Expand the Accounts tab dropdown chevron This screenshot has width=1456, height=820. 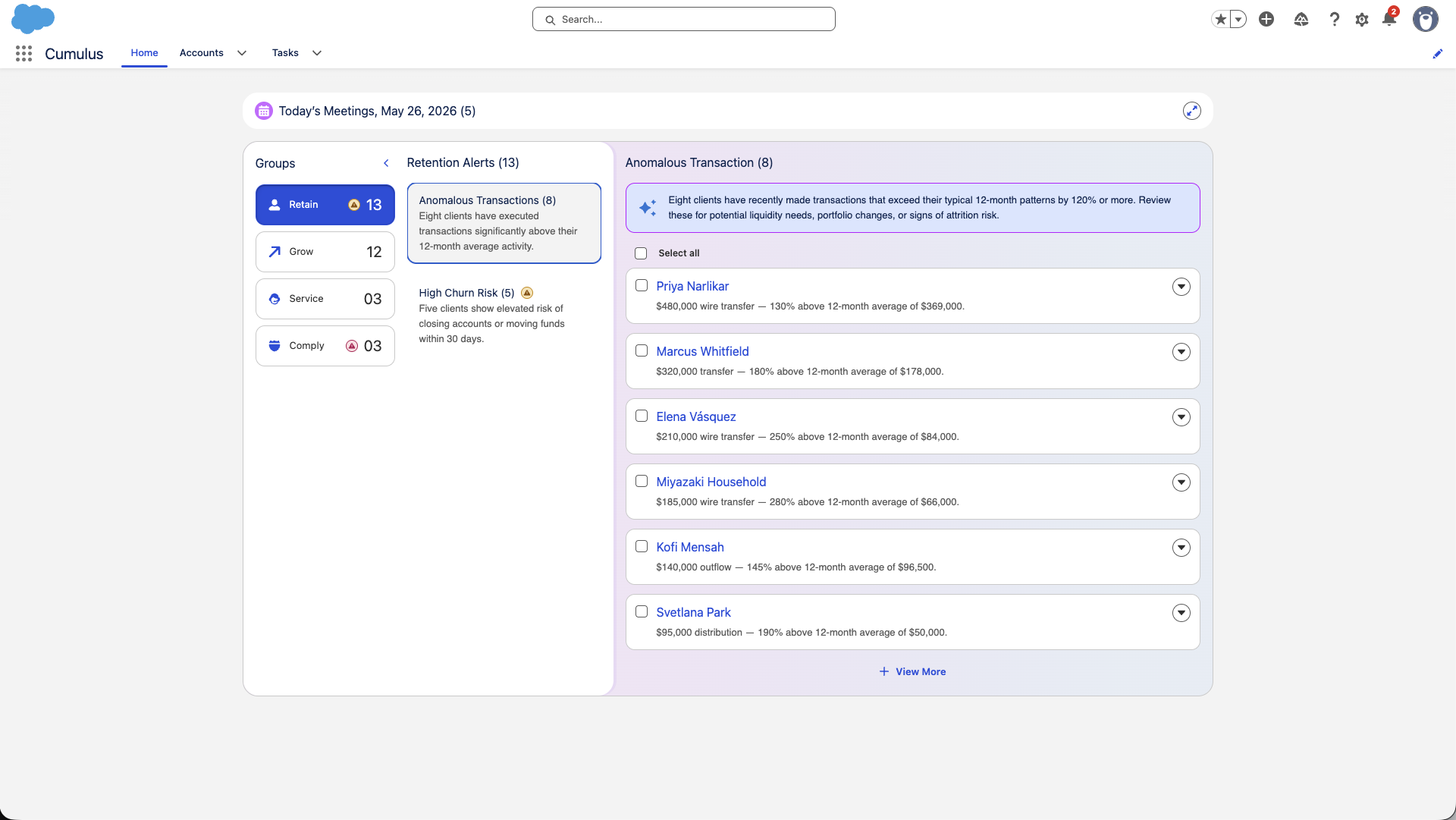242,53
